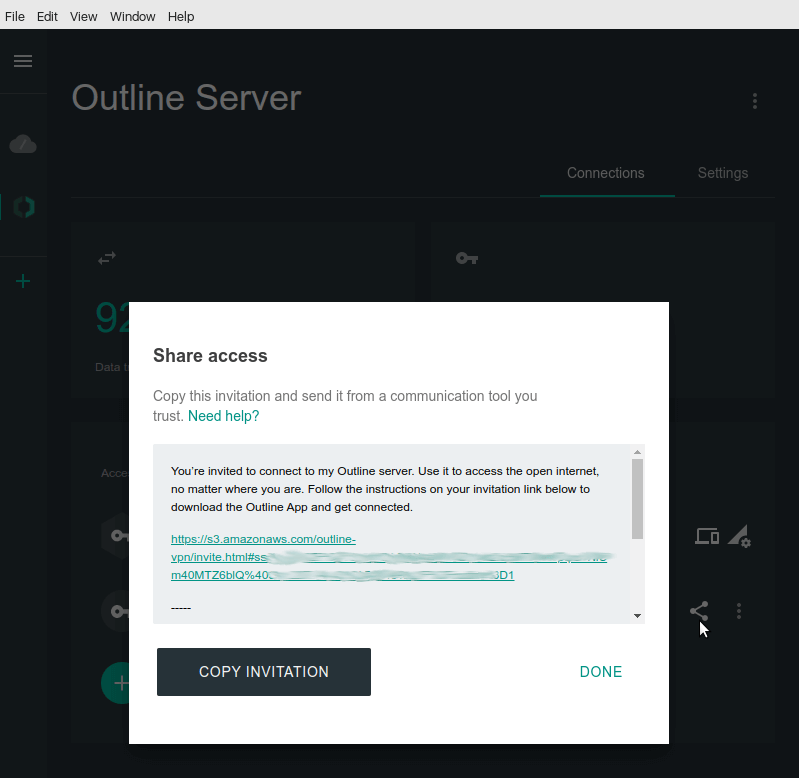This screenshot has width=799, height=778.
Task: Switch to the Connections tab
Action: pos(605,173)
